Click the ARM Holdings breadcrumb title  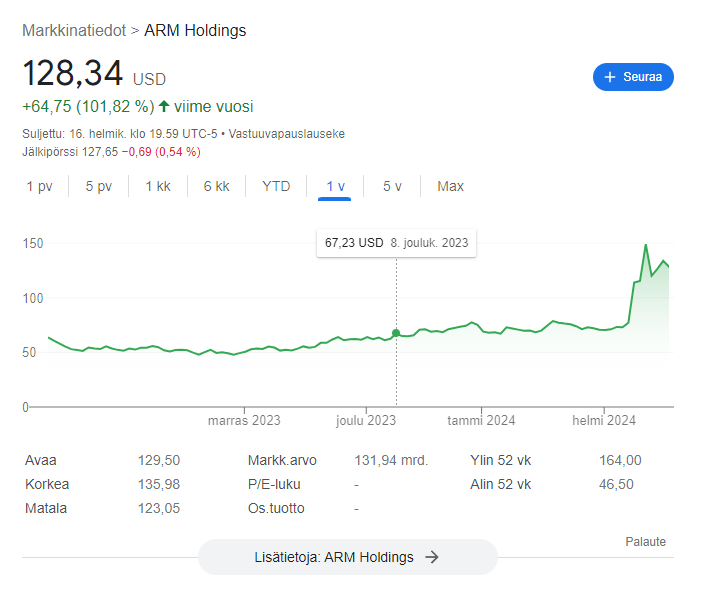point(195,30)
